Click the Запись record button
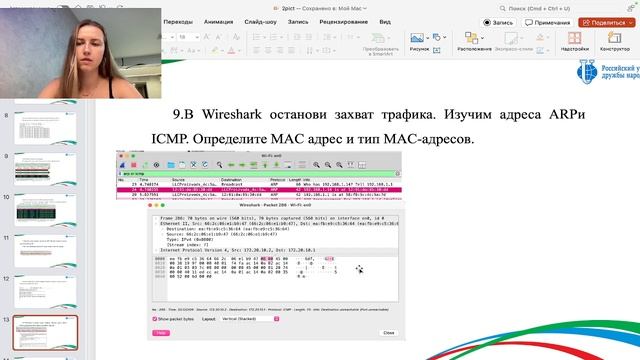Image resolution: width=640 pixels, height=360 pixels. tap(498, 23)
